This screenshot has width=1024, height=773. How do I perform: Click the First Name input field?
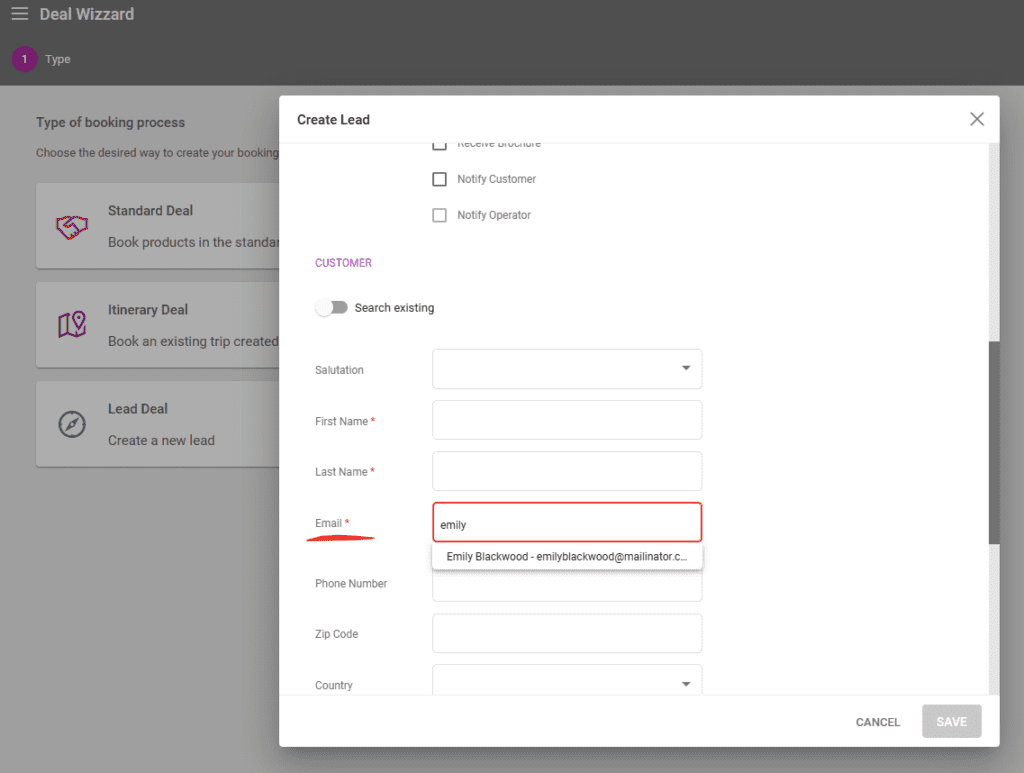click(566, 420)
